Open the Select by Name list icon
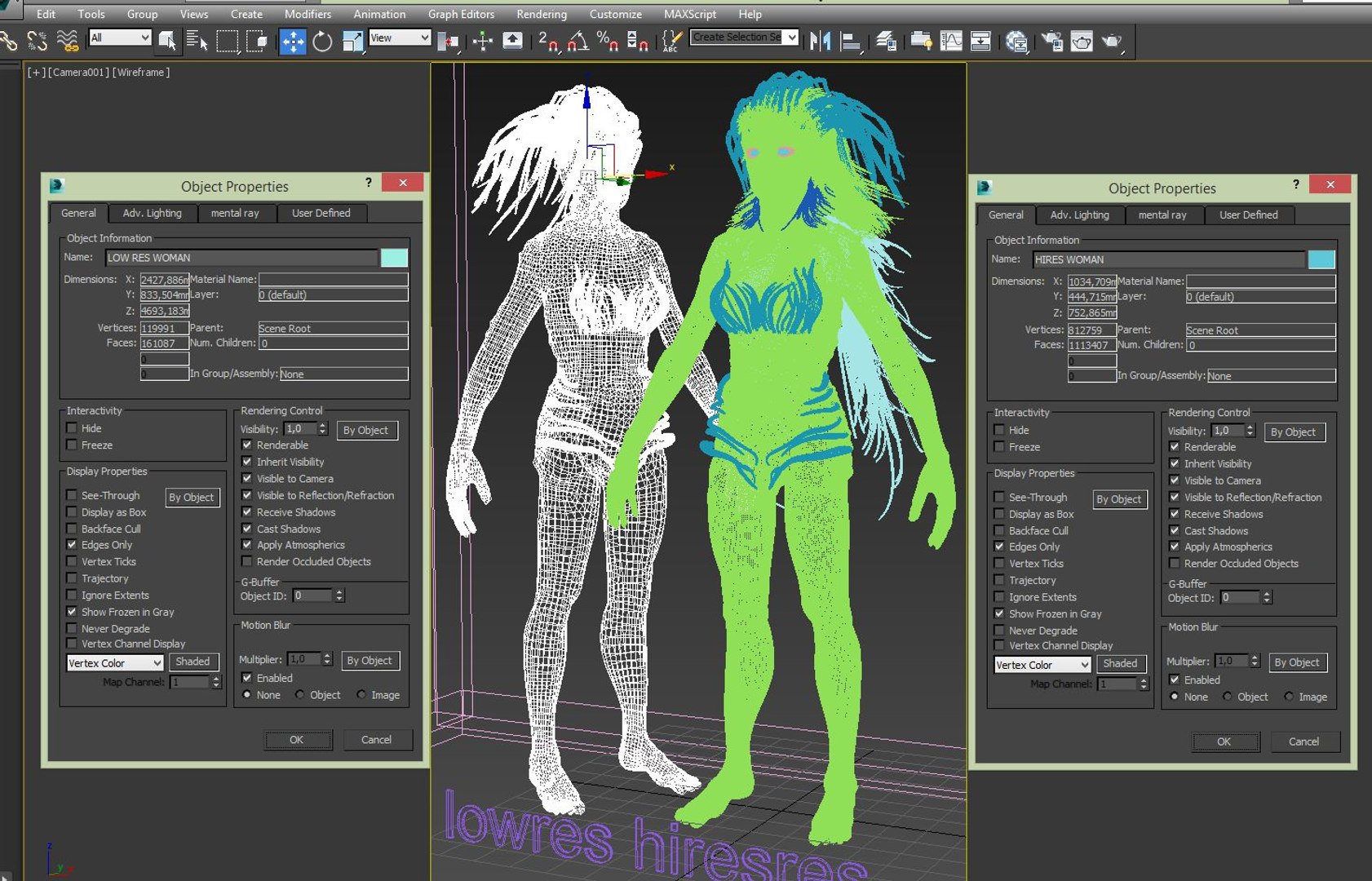This screenshot has height=881, width=1372. click(x=197, y=41)
